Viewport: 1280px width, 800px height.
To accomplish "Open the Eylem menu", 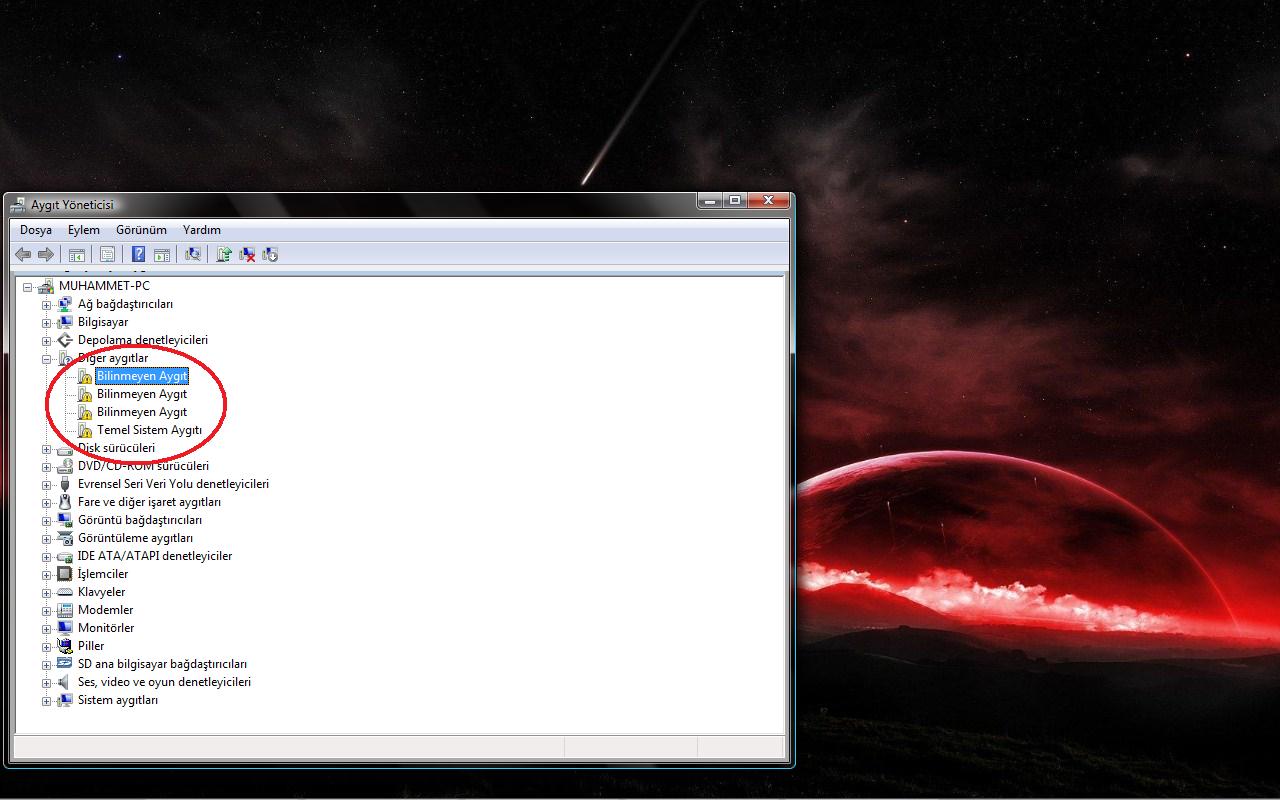I will [x=84, y=230].
